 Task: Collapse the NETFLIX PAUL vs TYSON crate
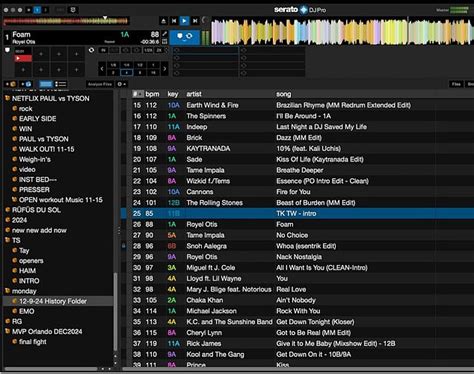pos(7,98)
